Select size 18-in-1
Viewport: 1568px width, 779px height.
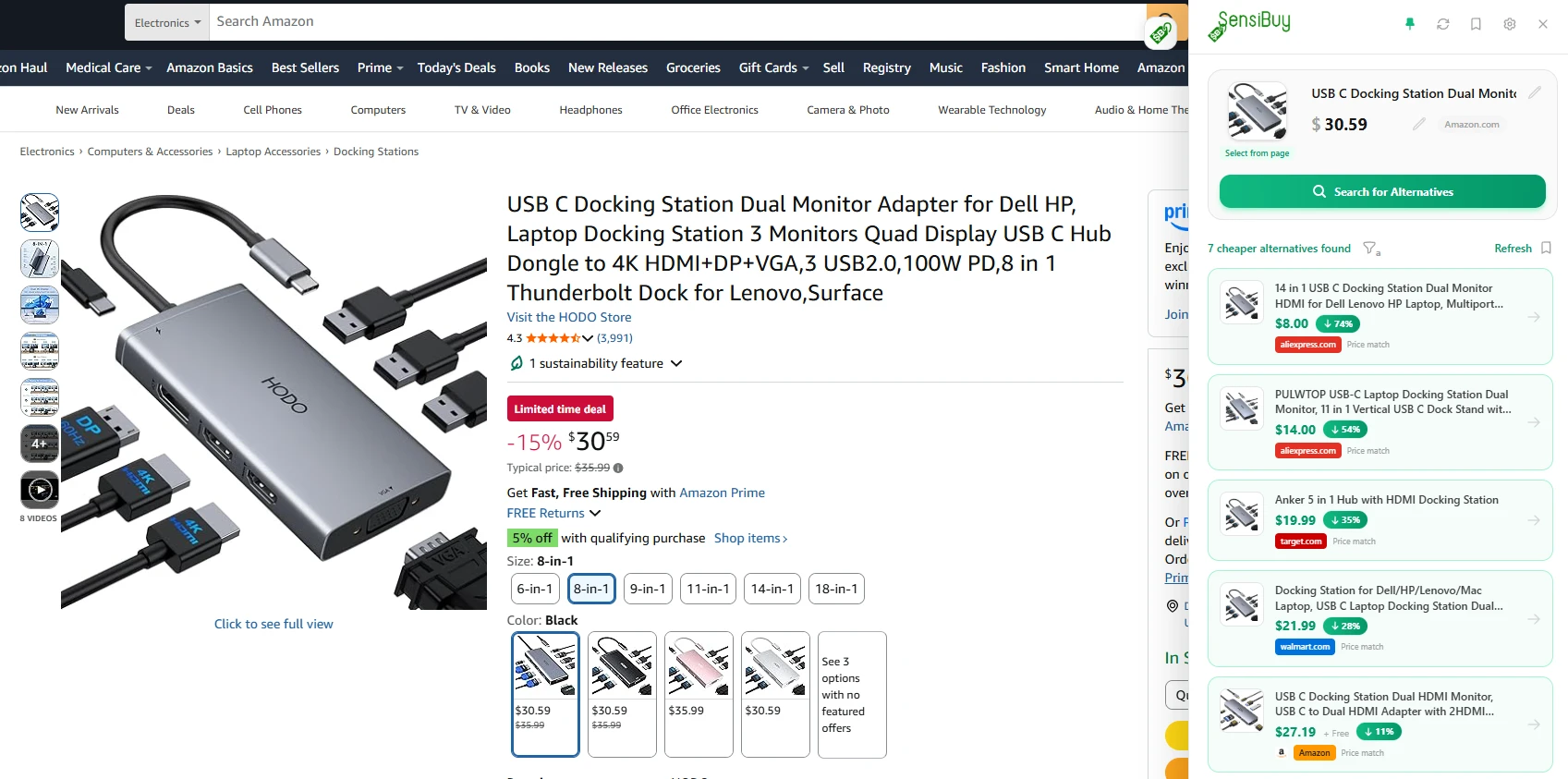pos(836,589)
